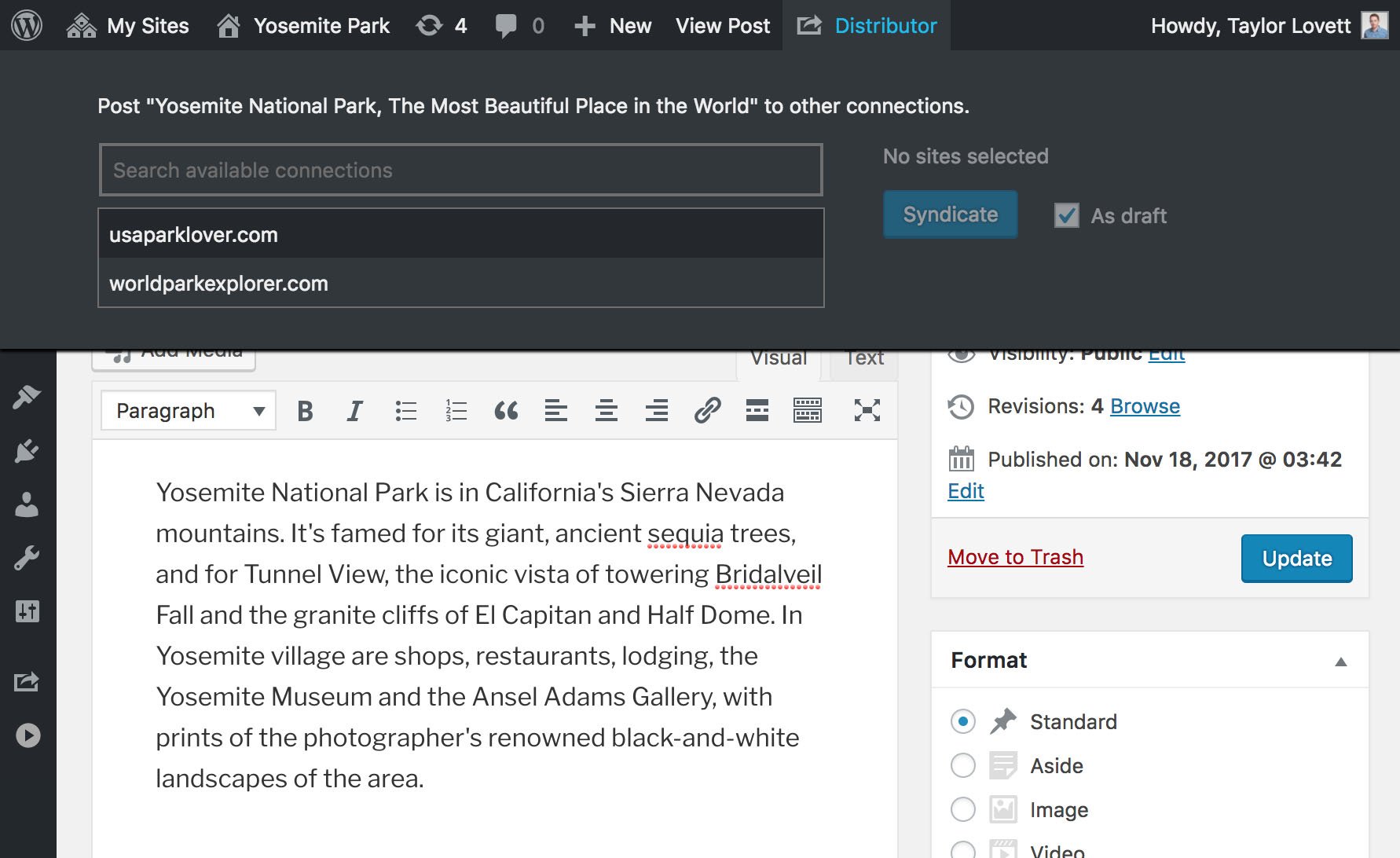1400x858 pixels.
Task: Click View Post in the admin bar
Action: (x=723, y=25)
